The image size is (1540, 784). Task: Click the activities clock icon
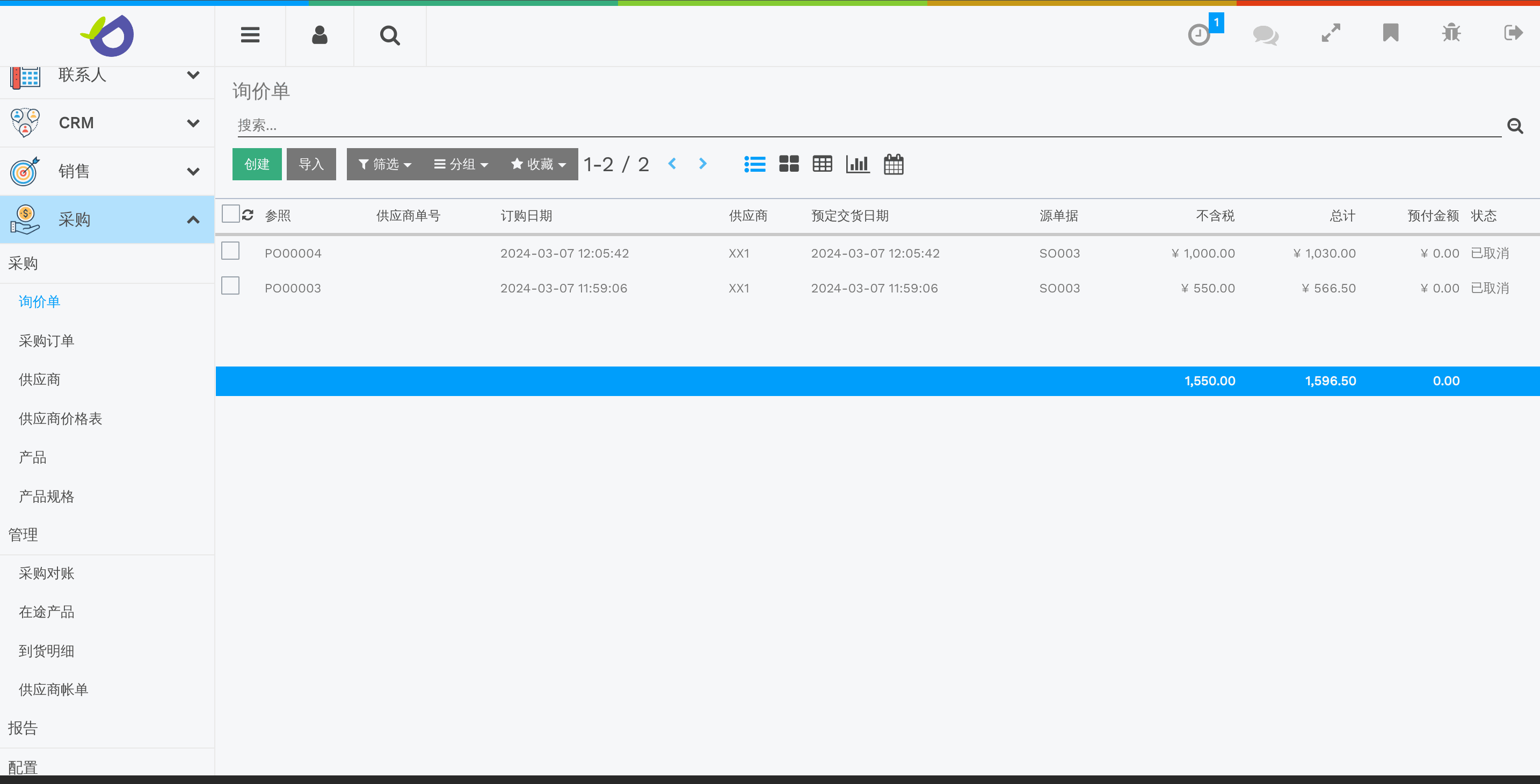point(1198,34)
